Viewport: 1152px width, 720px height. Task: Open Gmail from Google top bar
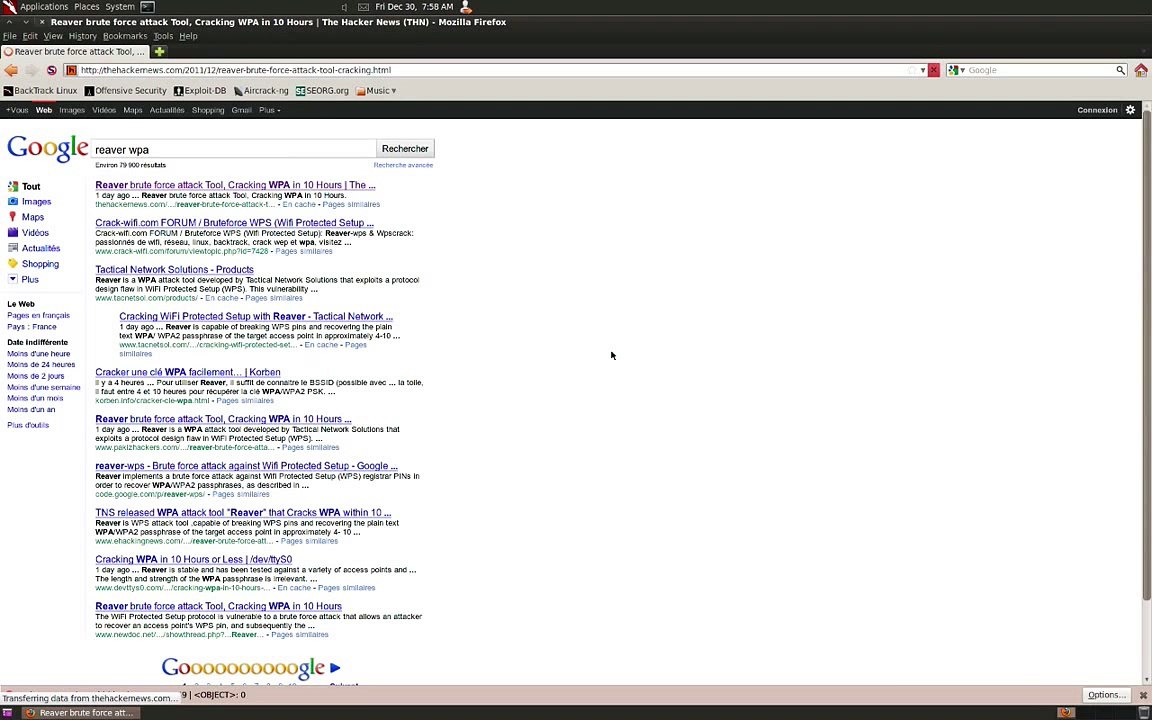tap(241, 110)
